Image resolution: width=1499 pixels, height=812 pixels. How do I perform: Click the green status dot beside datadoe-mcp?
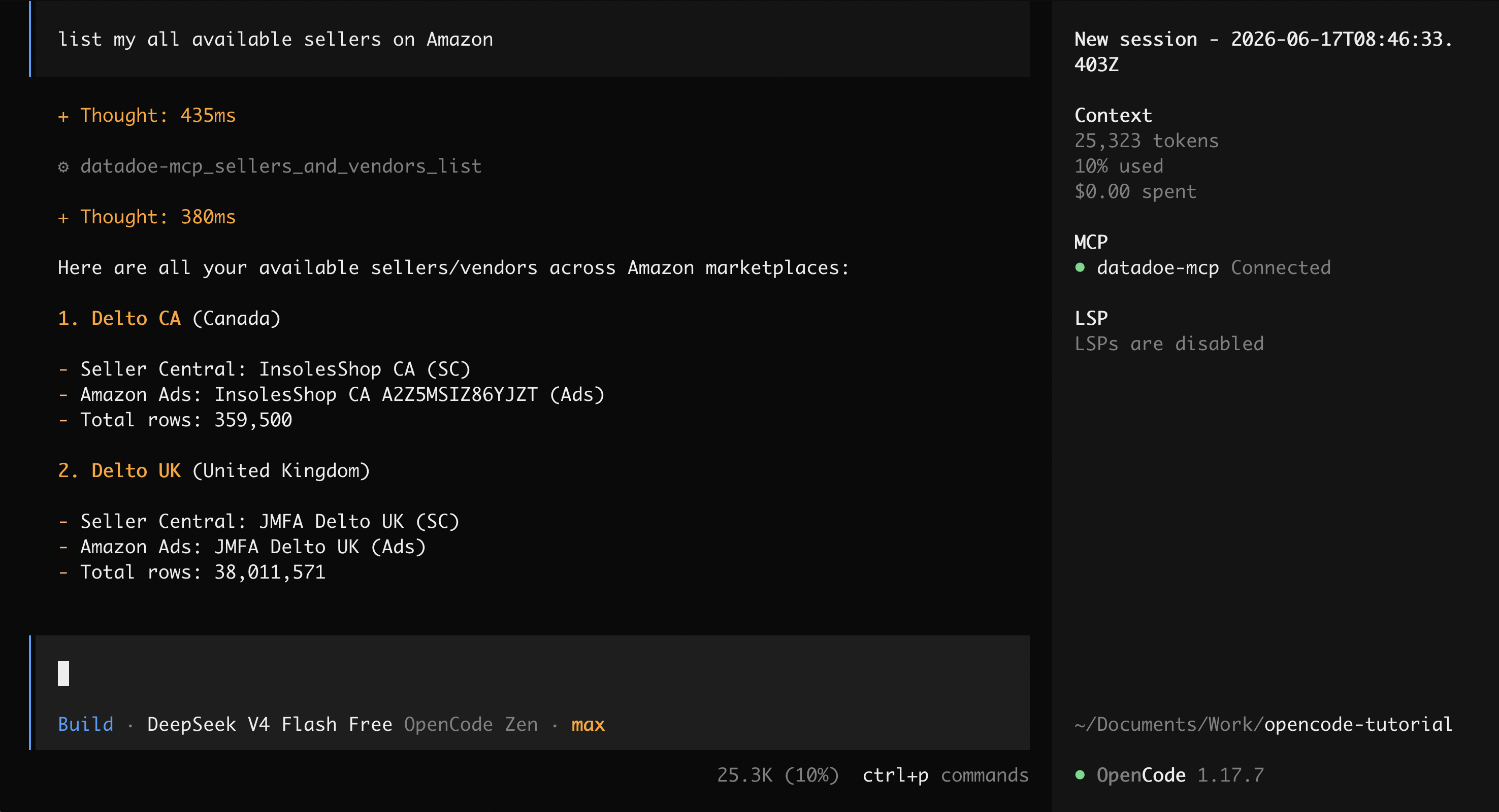(x=1080, y=267)
